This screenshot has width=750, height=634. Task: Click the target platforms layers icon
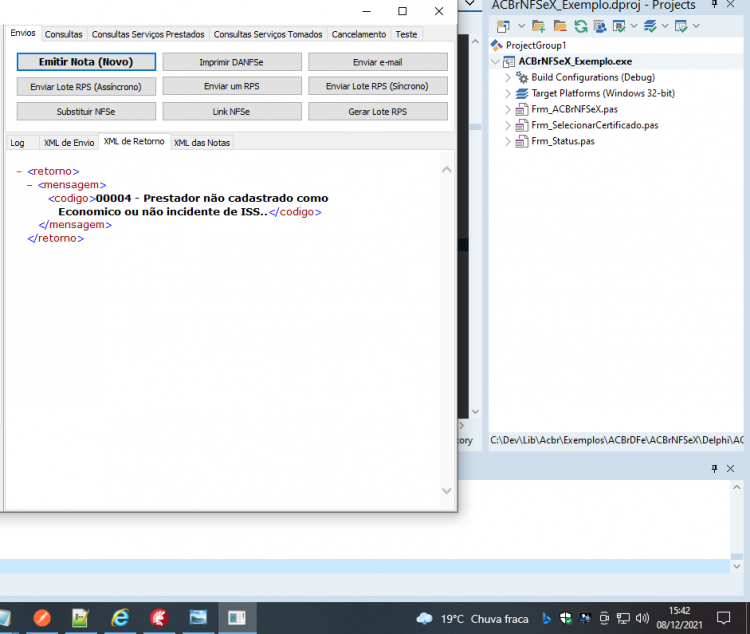pyautogui.click(x=650, y=26)
